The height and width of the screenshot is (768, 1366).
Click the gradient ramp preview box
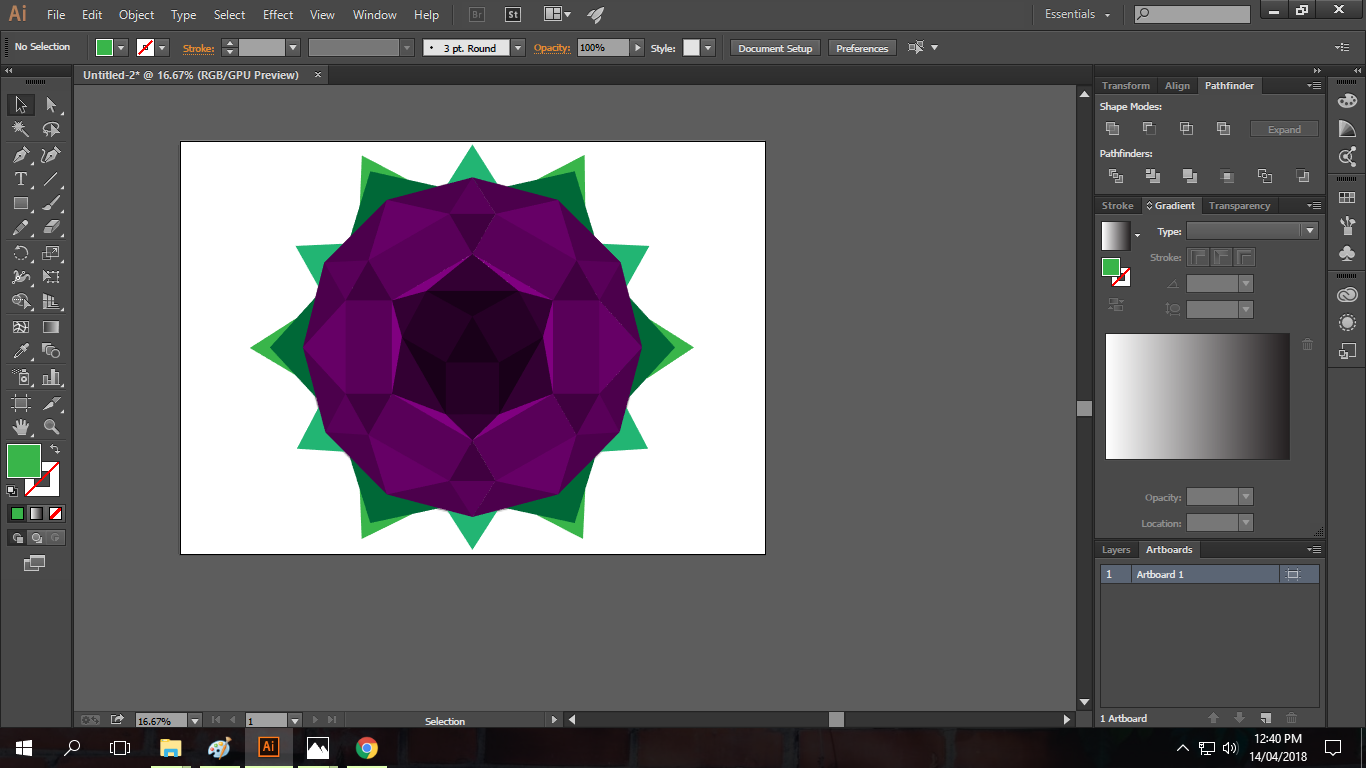pyautogui.click(x=1197, y=396)
